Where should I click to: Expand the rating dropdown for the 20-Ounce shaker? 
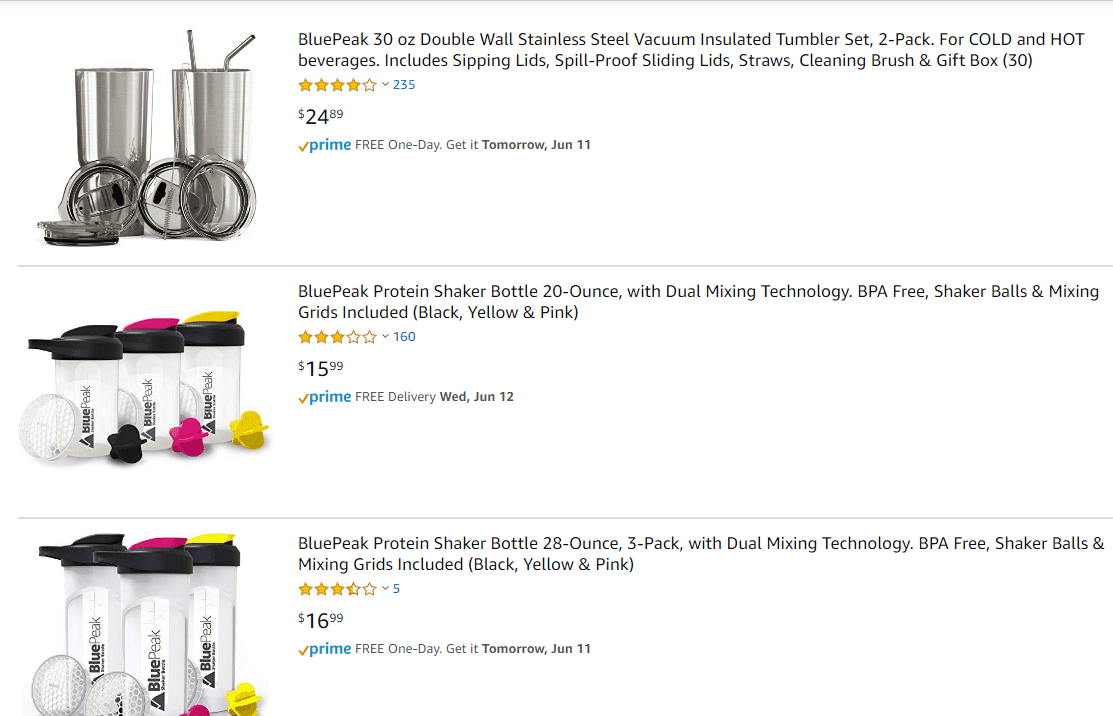(383, 337)
